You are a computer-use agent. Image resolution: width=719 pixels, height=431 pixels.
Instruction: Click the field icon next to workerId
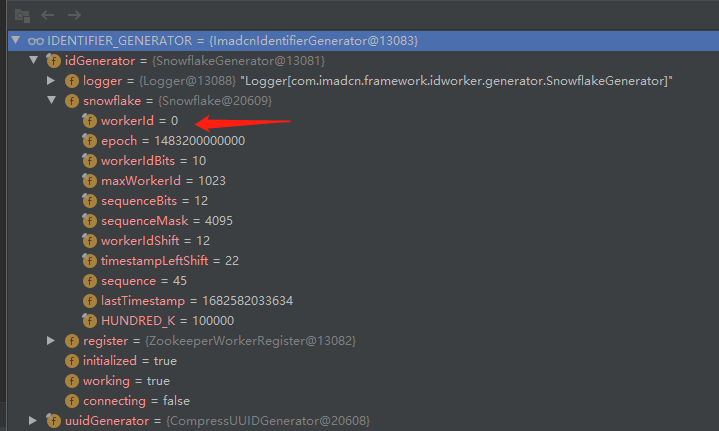click(x=90, y=120)
